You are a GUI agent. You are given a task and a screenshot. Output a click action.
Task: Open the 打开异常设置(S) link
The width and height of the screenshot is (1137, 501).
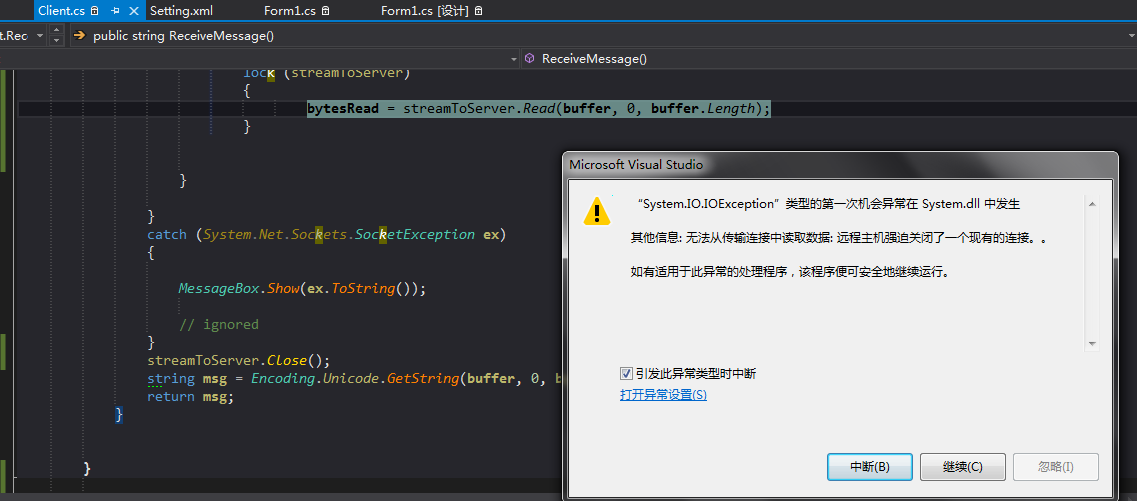(663, 395)
